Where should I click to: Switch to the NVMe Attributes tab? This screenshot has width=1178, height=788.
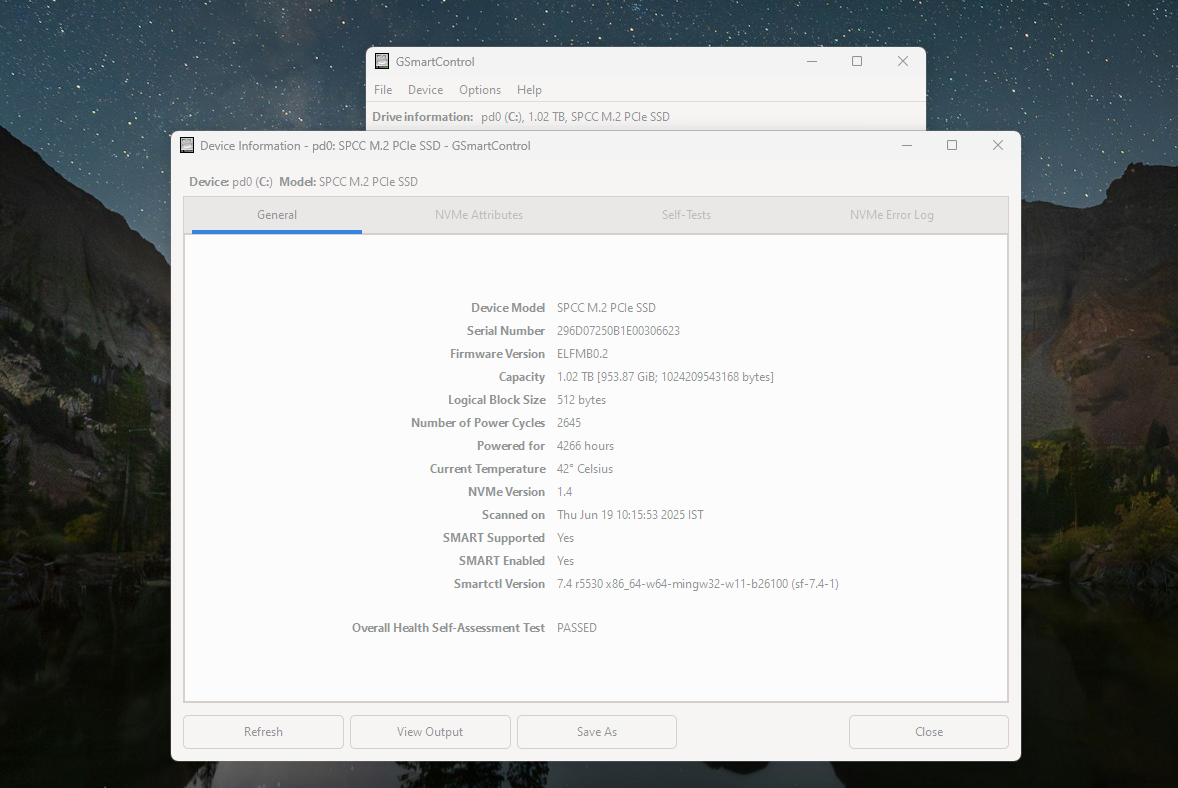click(479, 215)
